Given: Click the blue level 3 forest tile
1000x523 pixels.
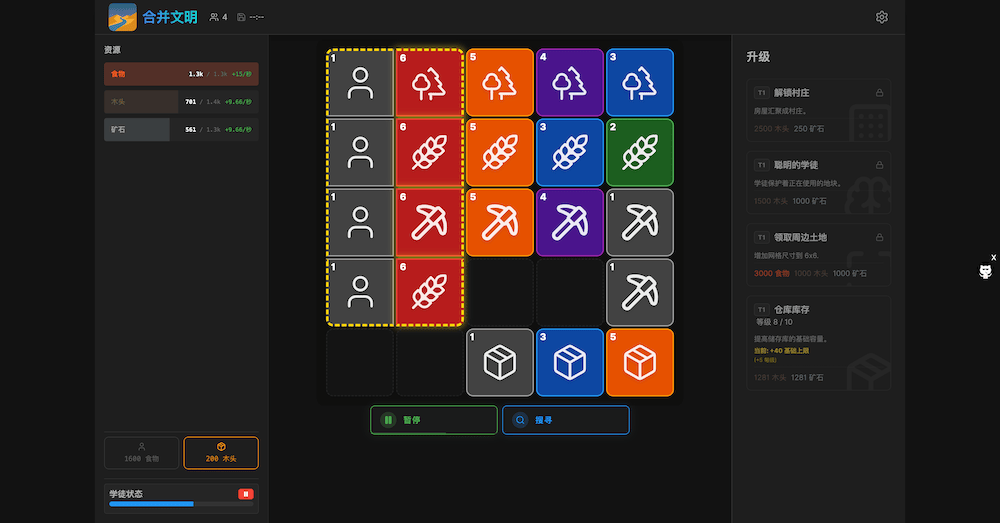Looking at the screenshot, I should [639, 83].
